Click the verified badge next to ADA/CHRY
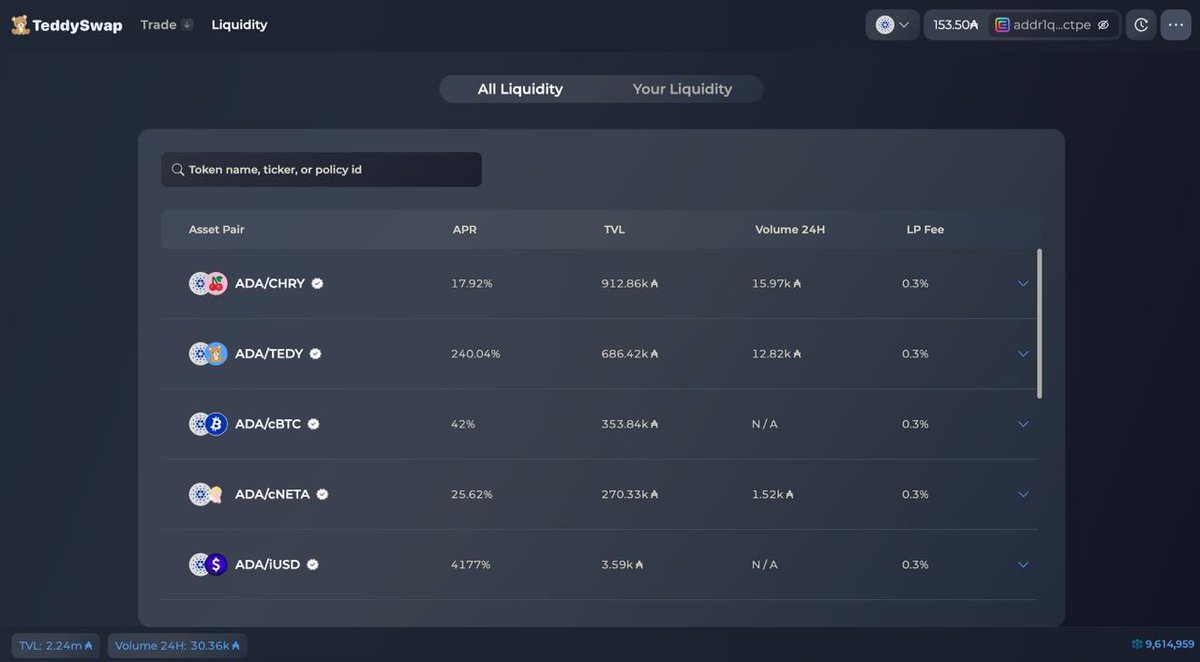Image resolution: width=1200 pixels, height=662 pixels. tap(317, 284)
